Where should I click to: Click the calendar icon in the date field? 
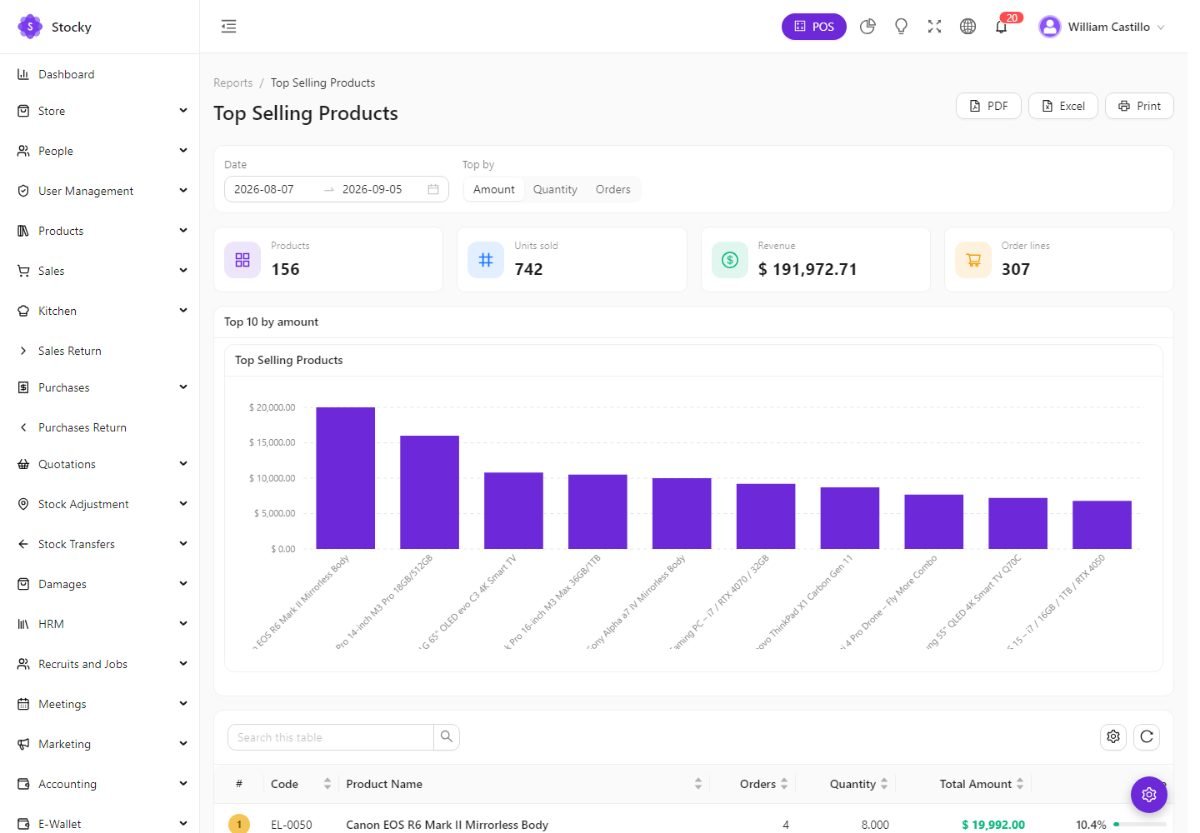click(x=433, y=189)
